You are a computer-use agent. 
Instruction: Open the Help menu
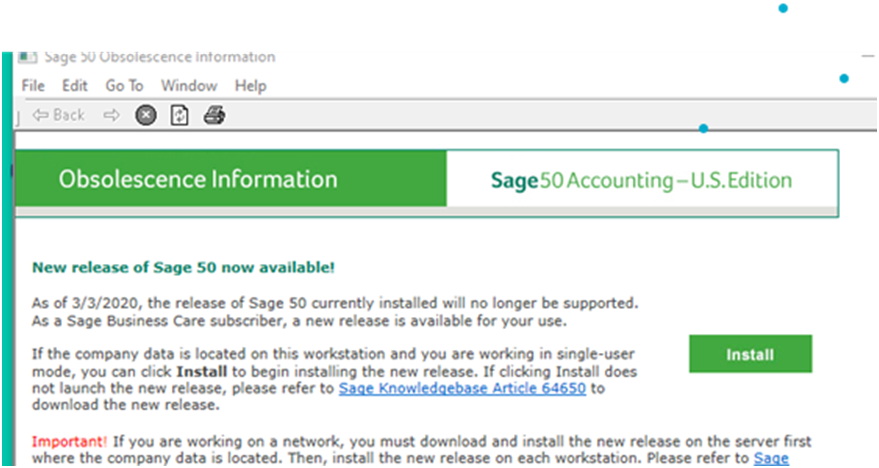pos(251,86)
